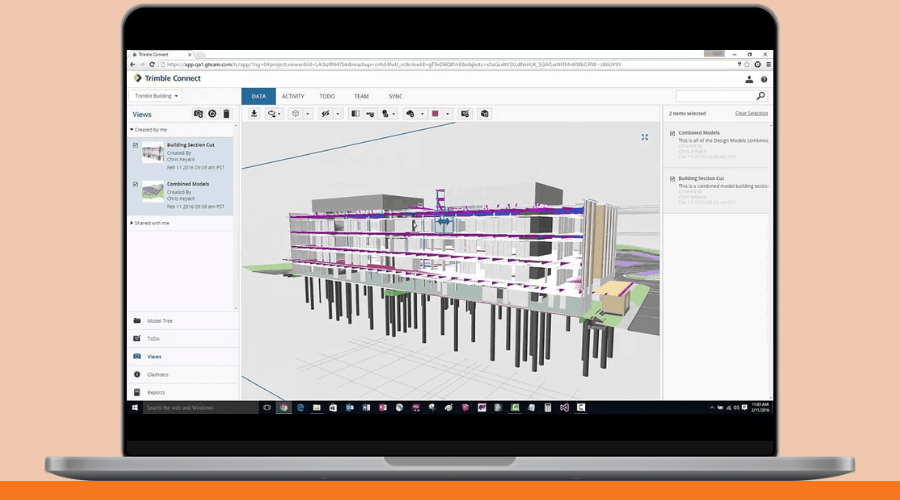The image size is (900, 500).
Task: Uncheck the Building Section Cut view checkbox
Action: pos(135,145)
